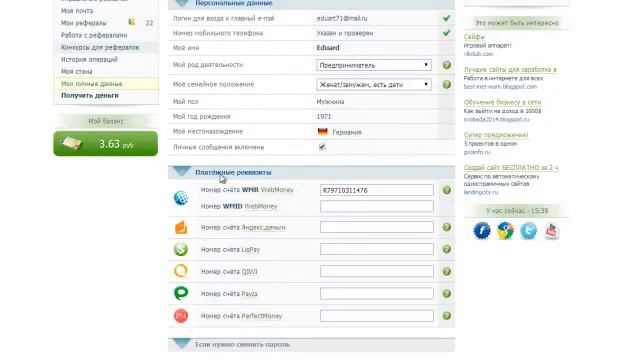
Task: Toggle the 'Личные сообщения включены' checkbox
Action: pyautogui.click(x=322, y=147)
